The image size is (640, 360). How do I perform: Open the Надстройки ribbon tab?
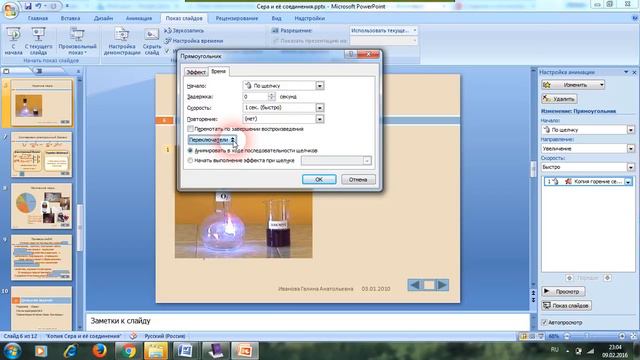[310, 18]
